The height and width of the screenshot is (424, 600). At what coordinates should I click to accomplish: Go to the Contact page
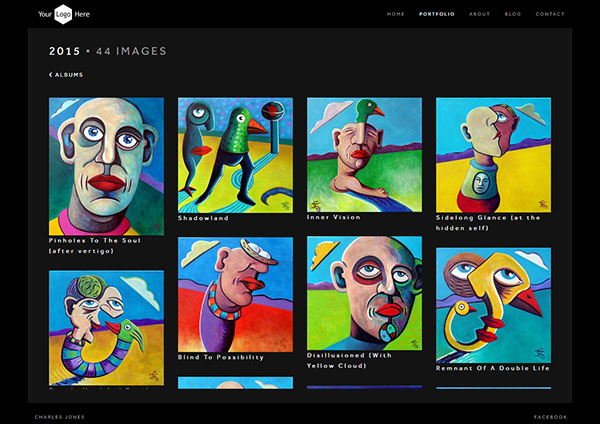[x=550, y=14]
